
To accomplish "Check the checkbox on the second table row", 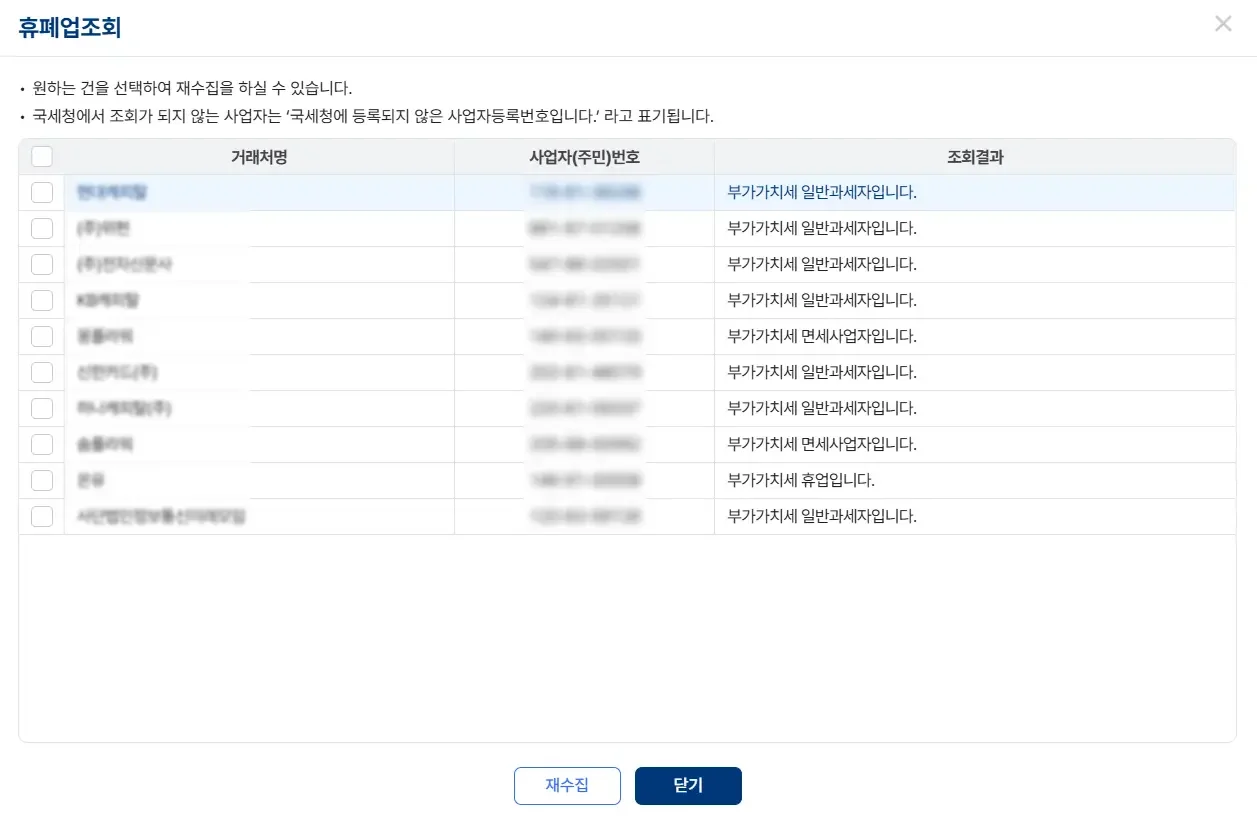I will [x=41, y=228].
